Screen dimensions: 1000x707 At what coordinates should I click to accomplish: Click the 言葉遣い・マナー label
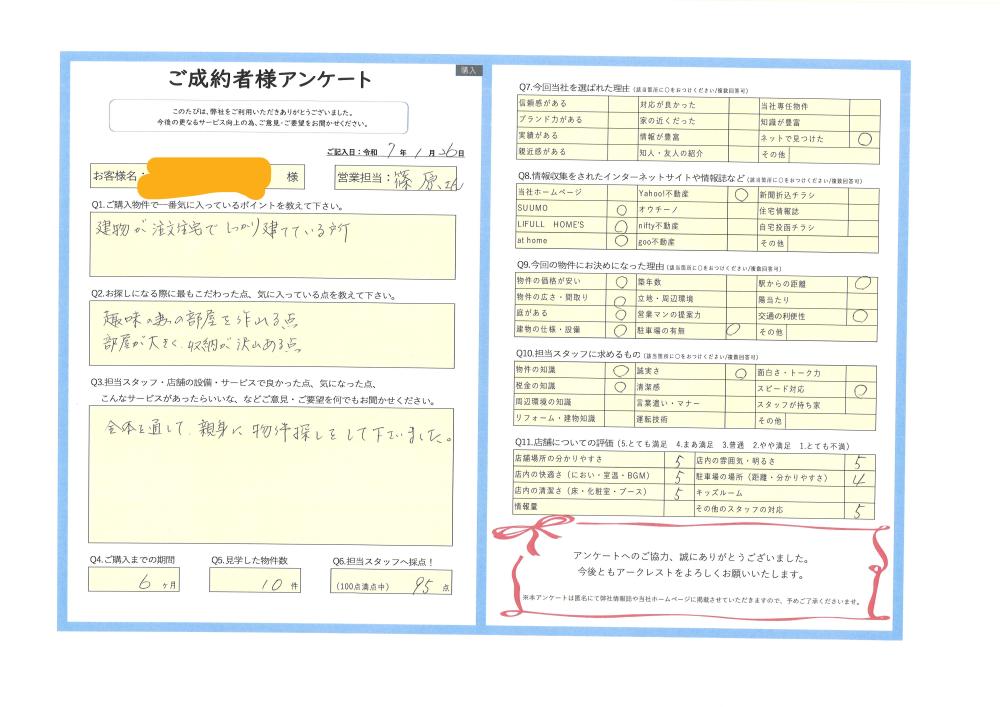(668, 404)
